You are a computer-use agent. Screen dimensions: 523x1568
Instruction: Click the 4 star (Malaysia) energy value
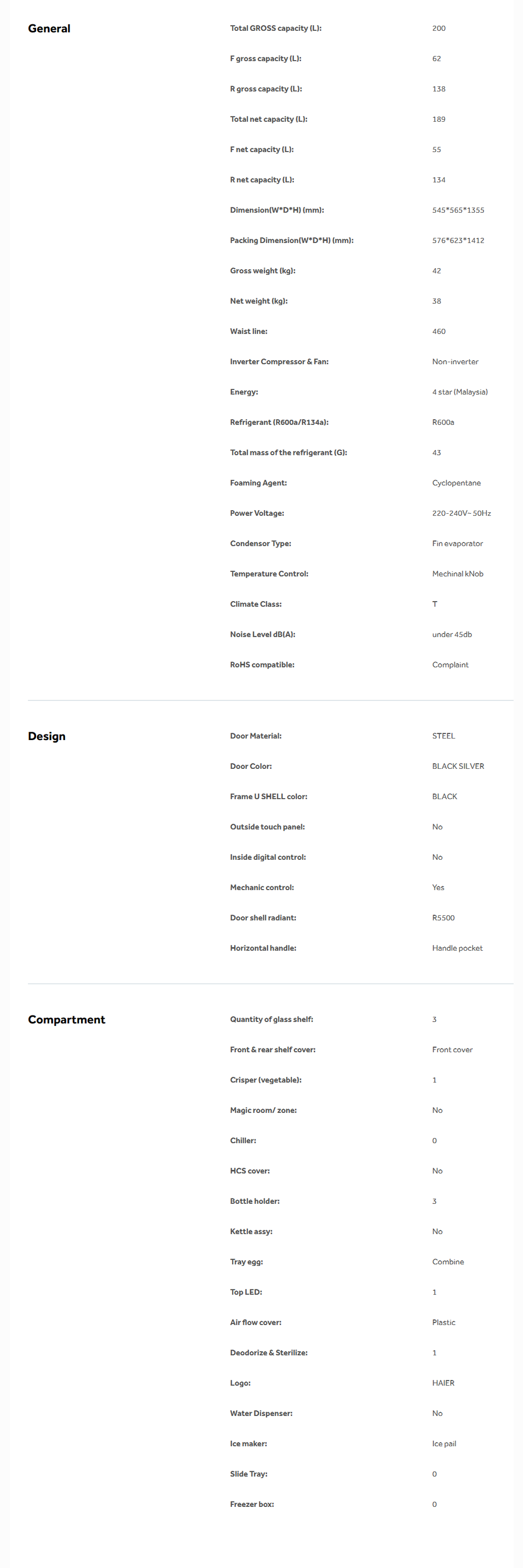click(460, 392)
